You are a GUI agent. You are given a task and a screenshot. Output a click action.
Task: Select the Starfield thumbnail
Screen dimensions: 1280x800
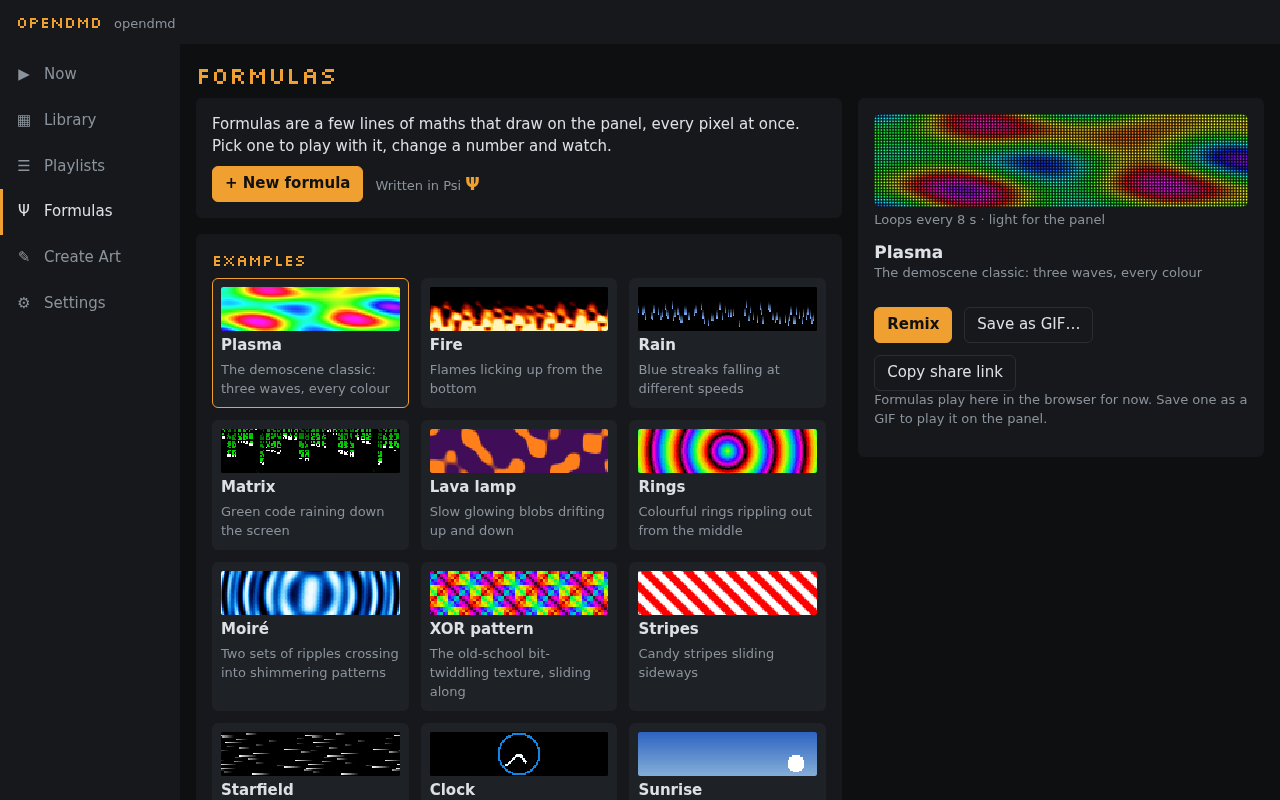point(310,754)
